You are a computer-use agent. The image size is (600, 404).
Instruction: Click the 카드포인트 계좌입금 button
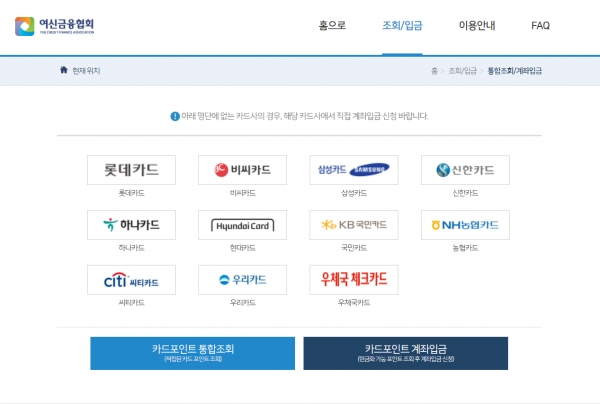coord(406,353)
